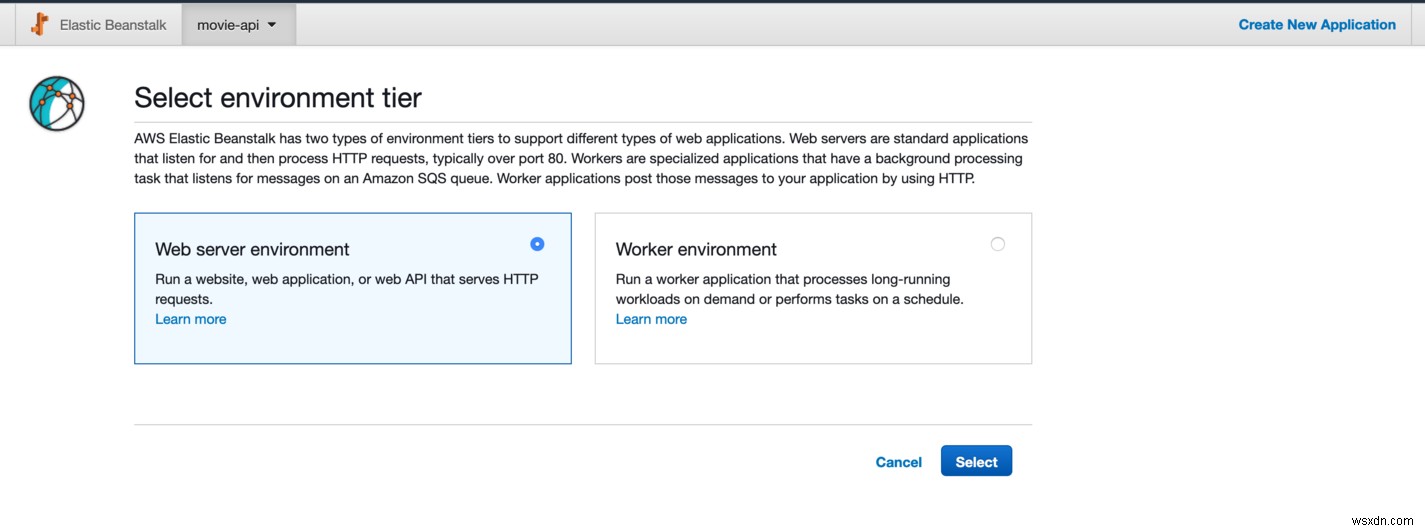The width and height of the screenshot is (1425, 531).
Task: Click the Select environment tier heading
Action: pos(278,97)
